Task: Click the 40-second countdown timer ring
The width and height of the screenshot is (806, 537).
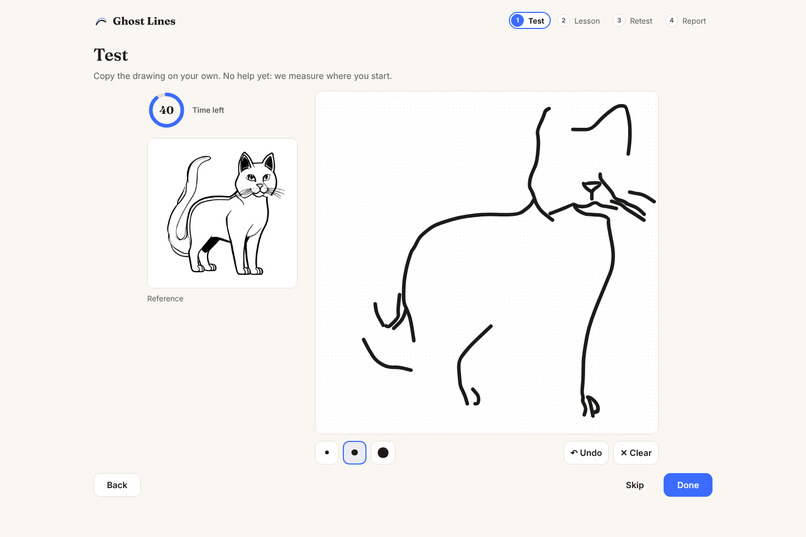Action: pyautogui.click(x=166, y=110)
